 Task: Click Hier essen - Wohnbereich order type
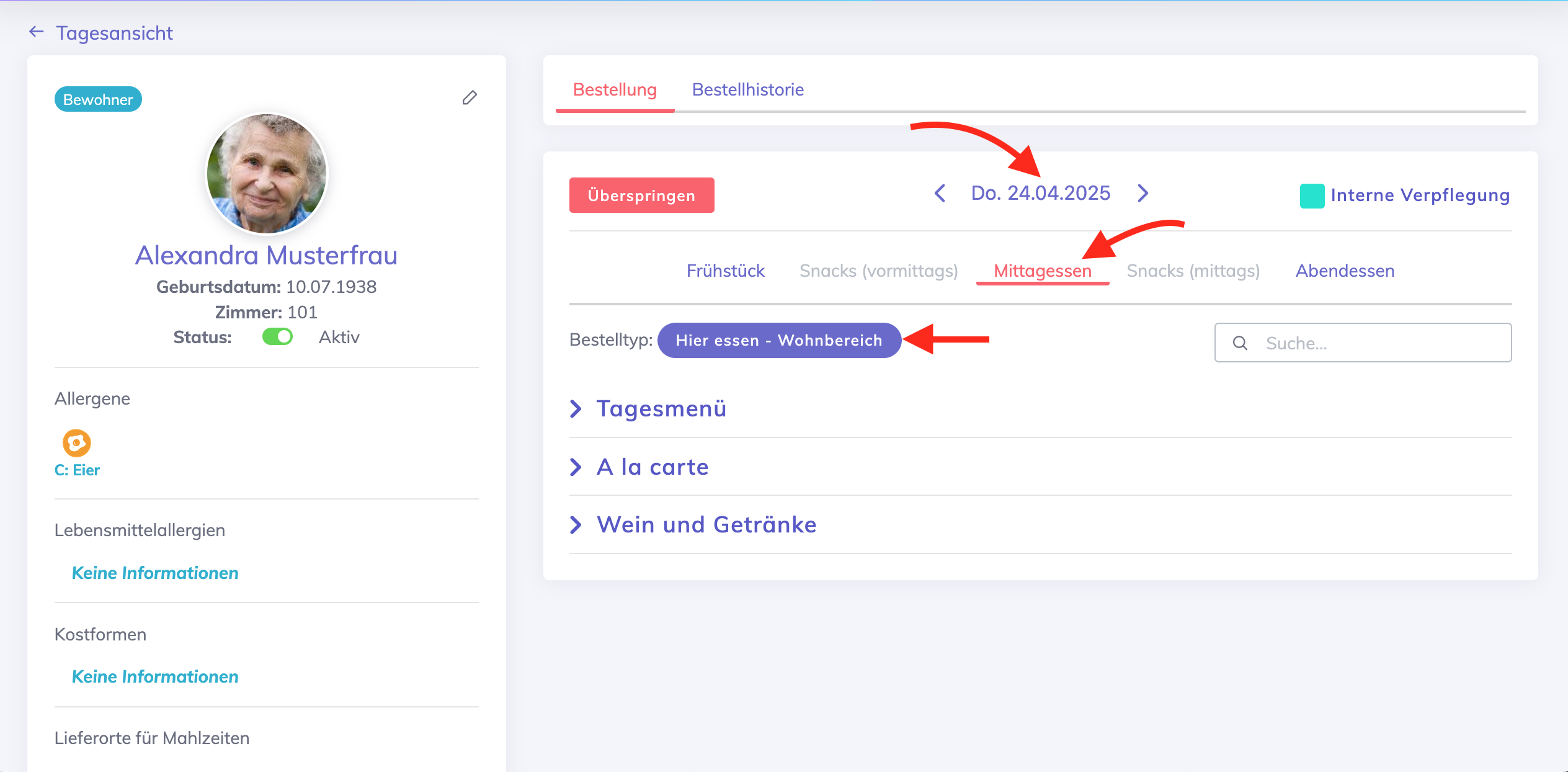(778, 341)
